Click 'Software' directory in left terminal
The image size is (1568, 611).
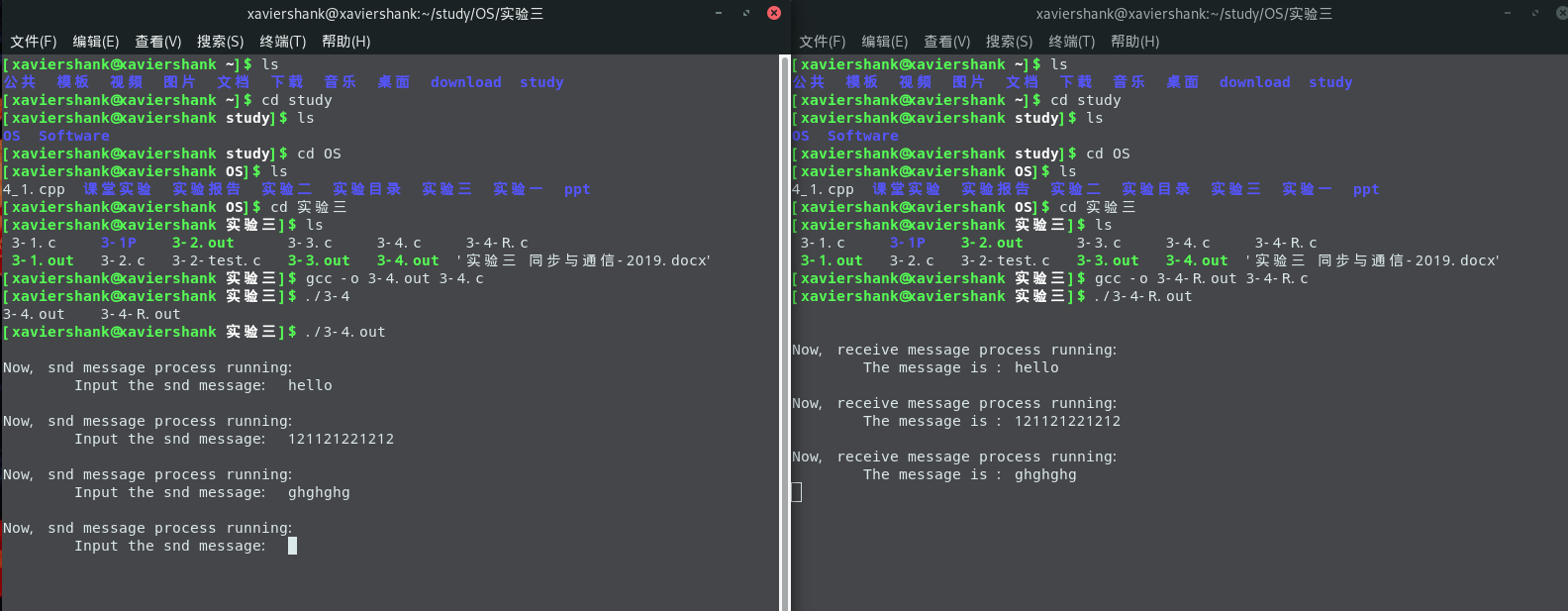point(74,136)
